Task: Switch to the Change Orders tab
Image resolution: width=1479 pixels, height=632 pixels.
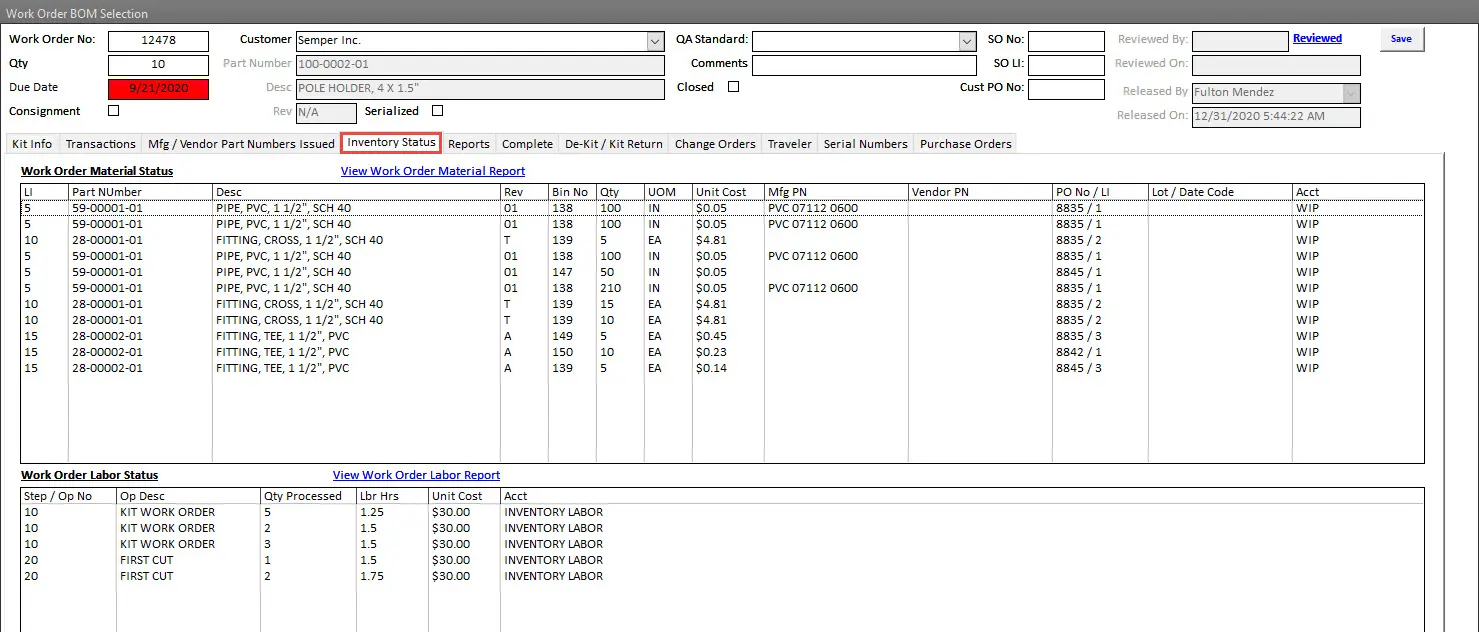Action: [x=715, y=144]
